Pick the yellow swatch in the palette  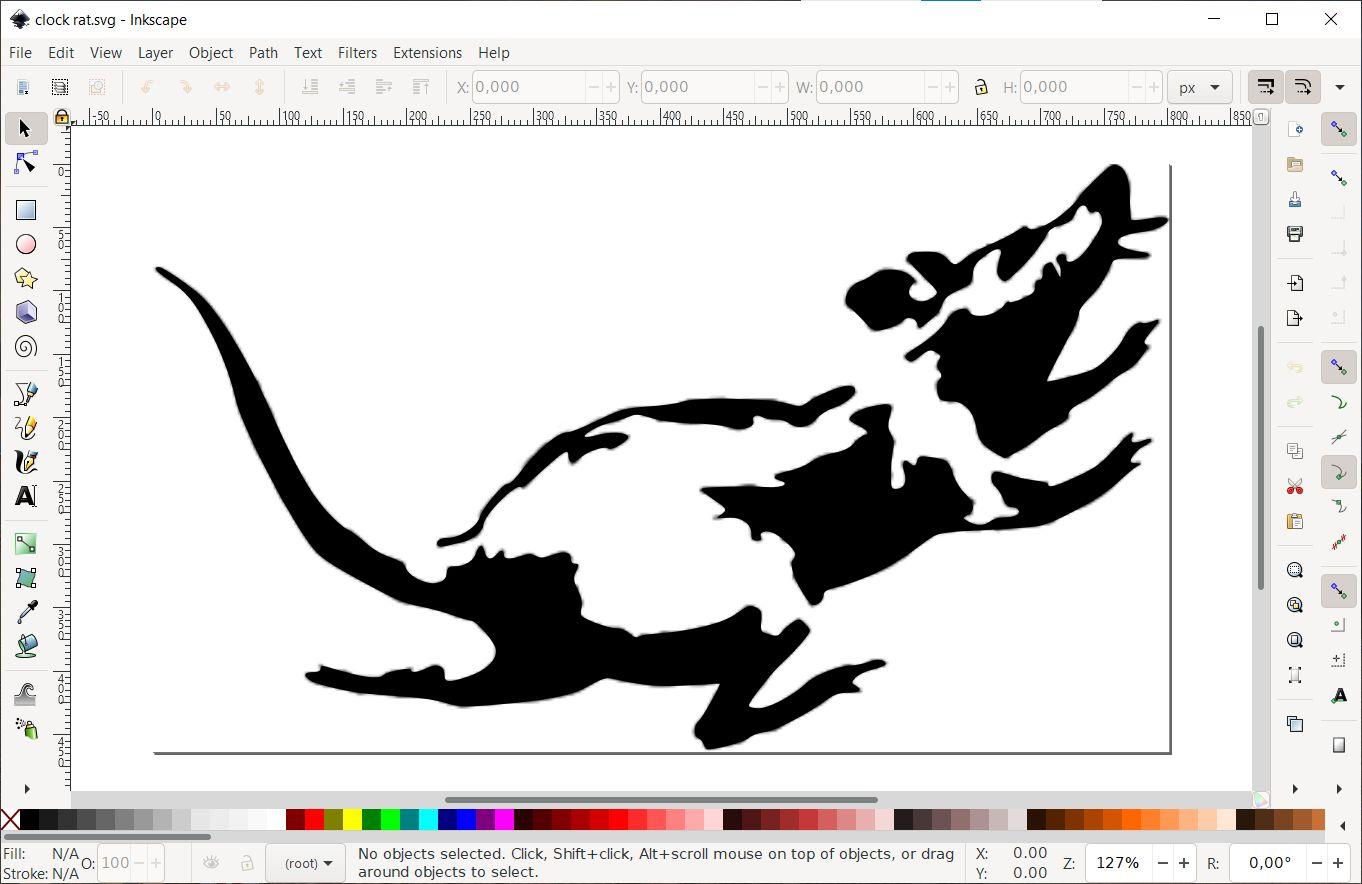352,820
